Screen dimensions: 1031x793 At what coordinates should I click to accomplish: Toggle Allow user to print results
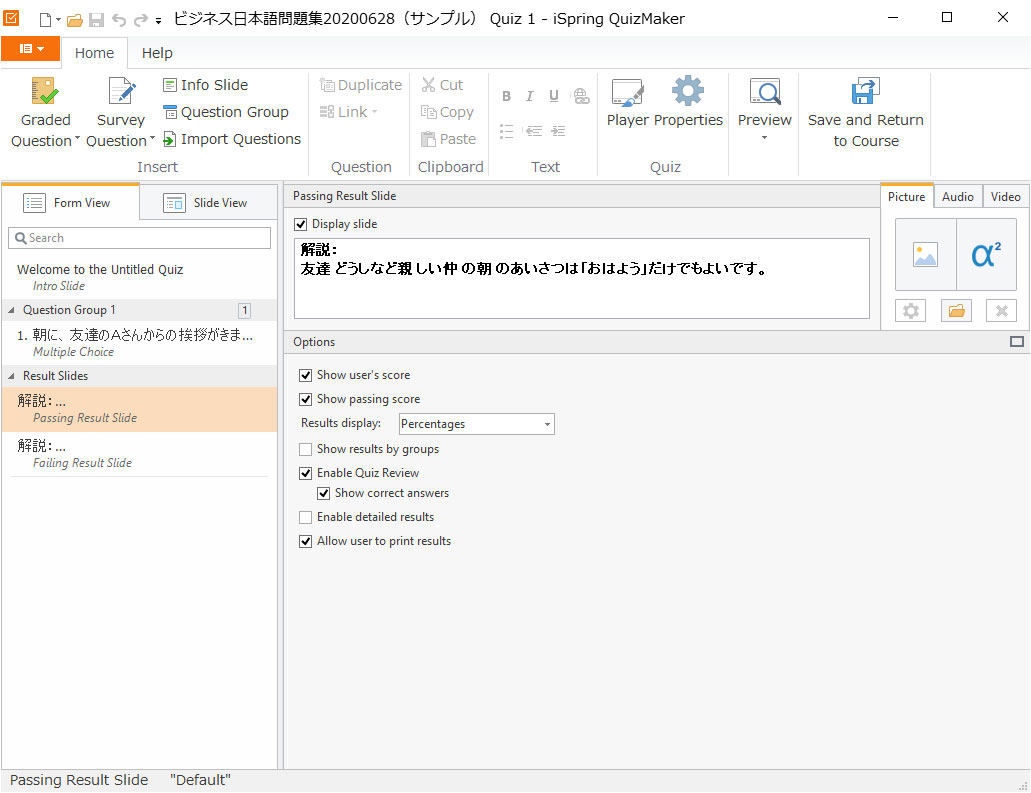[x=306, y=541]
